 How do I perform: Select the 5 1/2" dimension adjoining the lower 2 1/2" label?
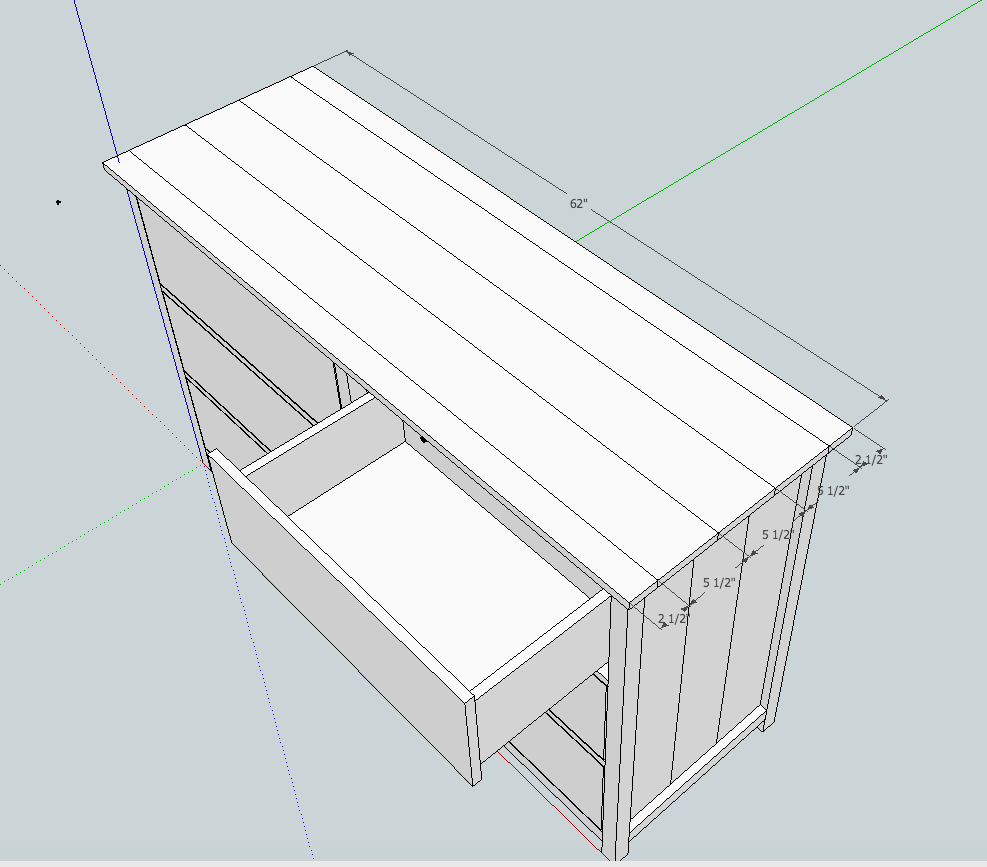coord(719,582)
